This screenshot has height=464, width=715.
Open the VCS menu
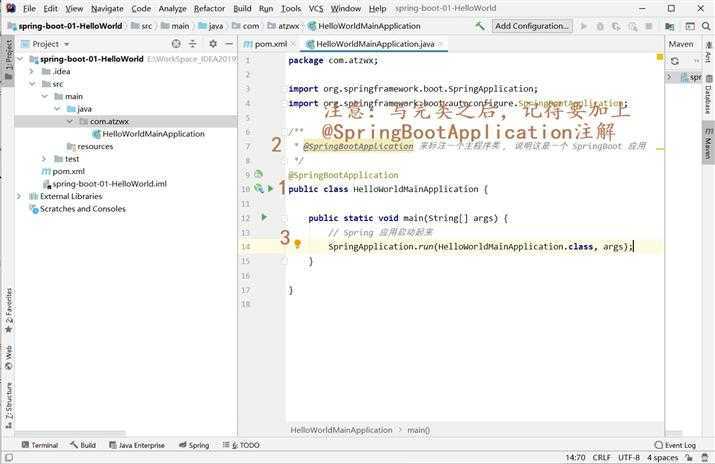(x=316, y=9)
